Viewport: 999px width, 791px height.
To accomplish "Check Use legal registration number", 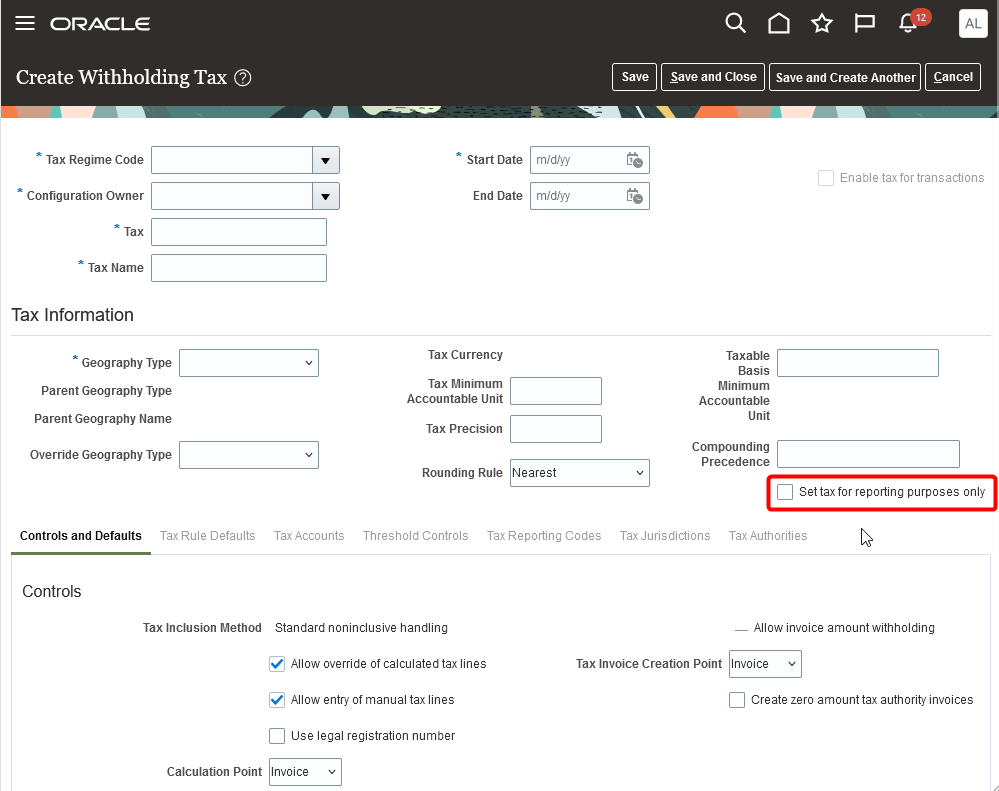I will (x=277, y=736).
